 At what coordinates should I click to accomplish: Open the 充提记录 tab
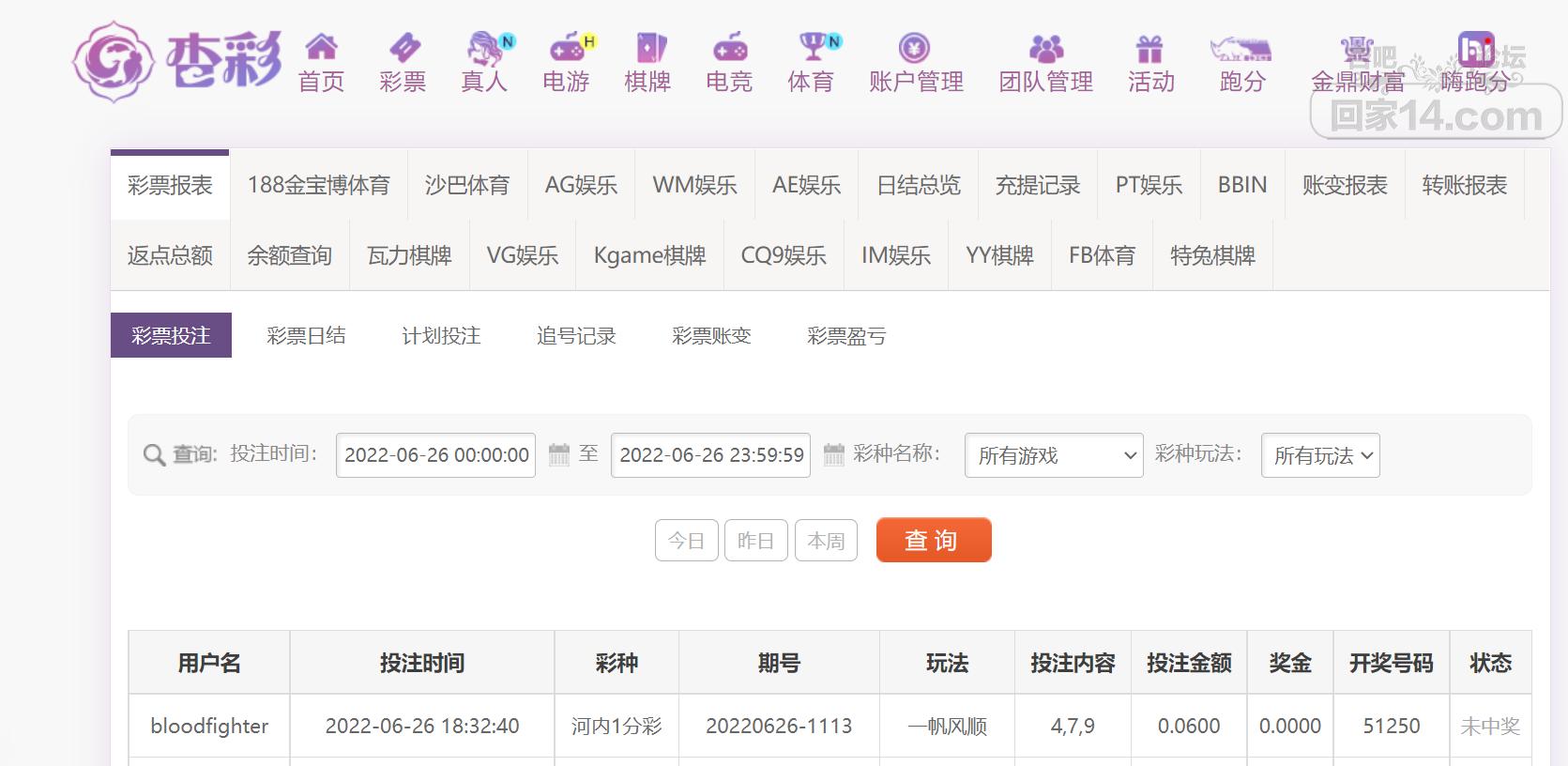(1038, 185)
